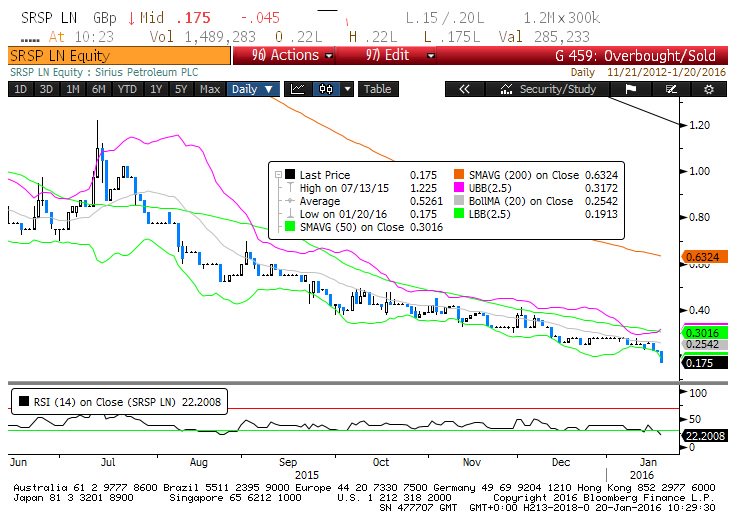Click the Low on 01/20/16 legend row
This screenshot has height=522, width=745.
363,214
